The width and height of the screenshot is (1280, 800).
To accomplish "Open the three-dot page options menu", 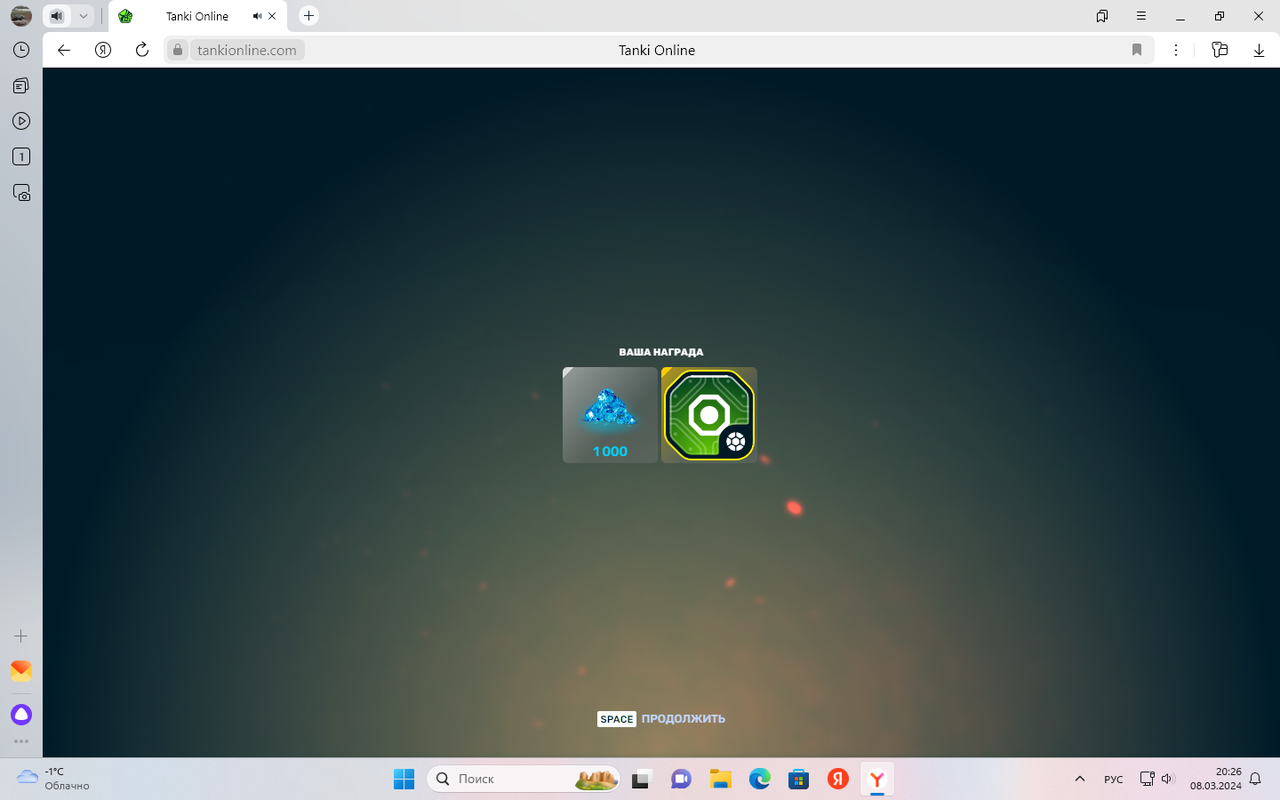I will click(1176, 50).
